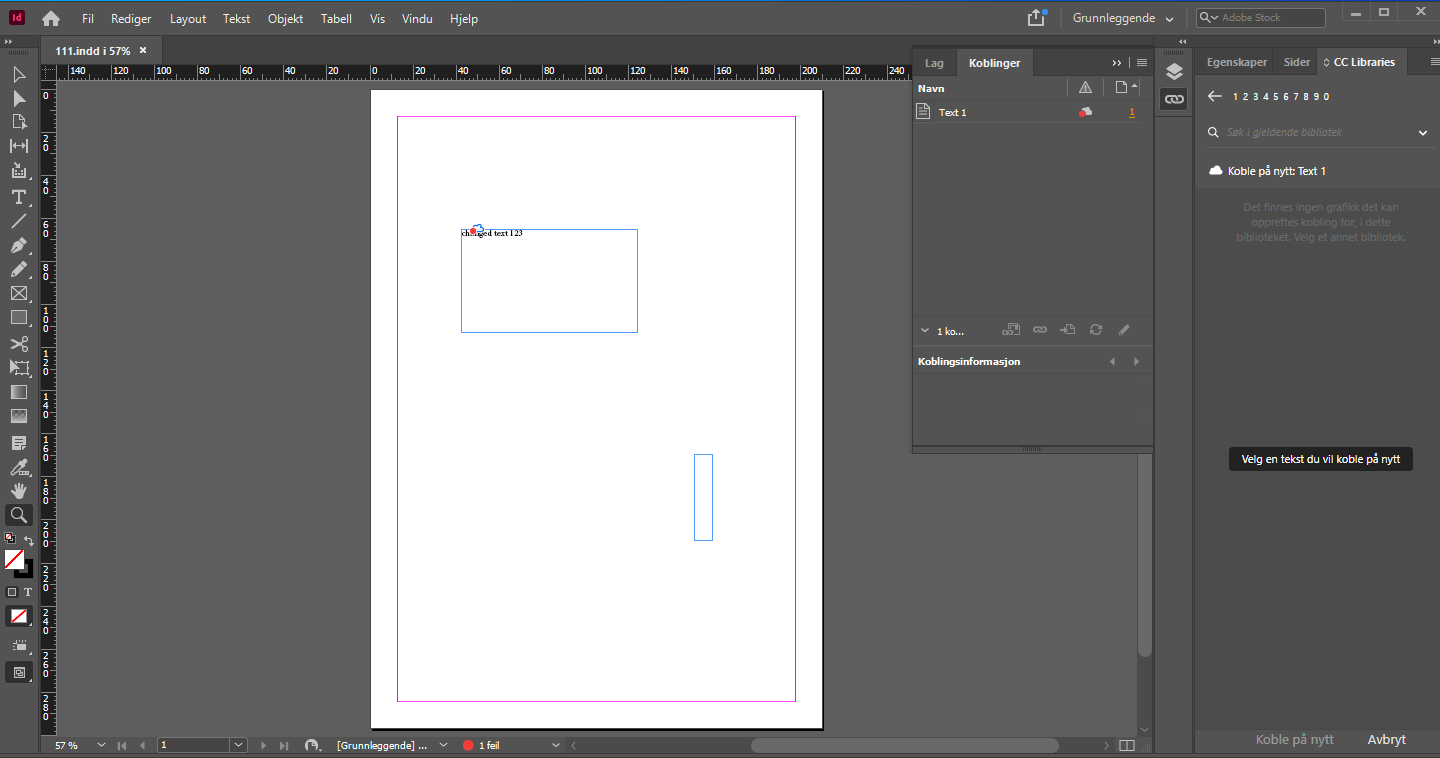Image resolution: width=1440 pixels, height=758 pixels.
Task: Expand the Grunnleggende workspace dropdown
Action: coord(1120,17)
